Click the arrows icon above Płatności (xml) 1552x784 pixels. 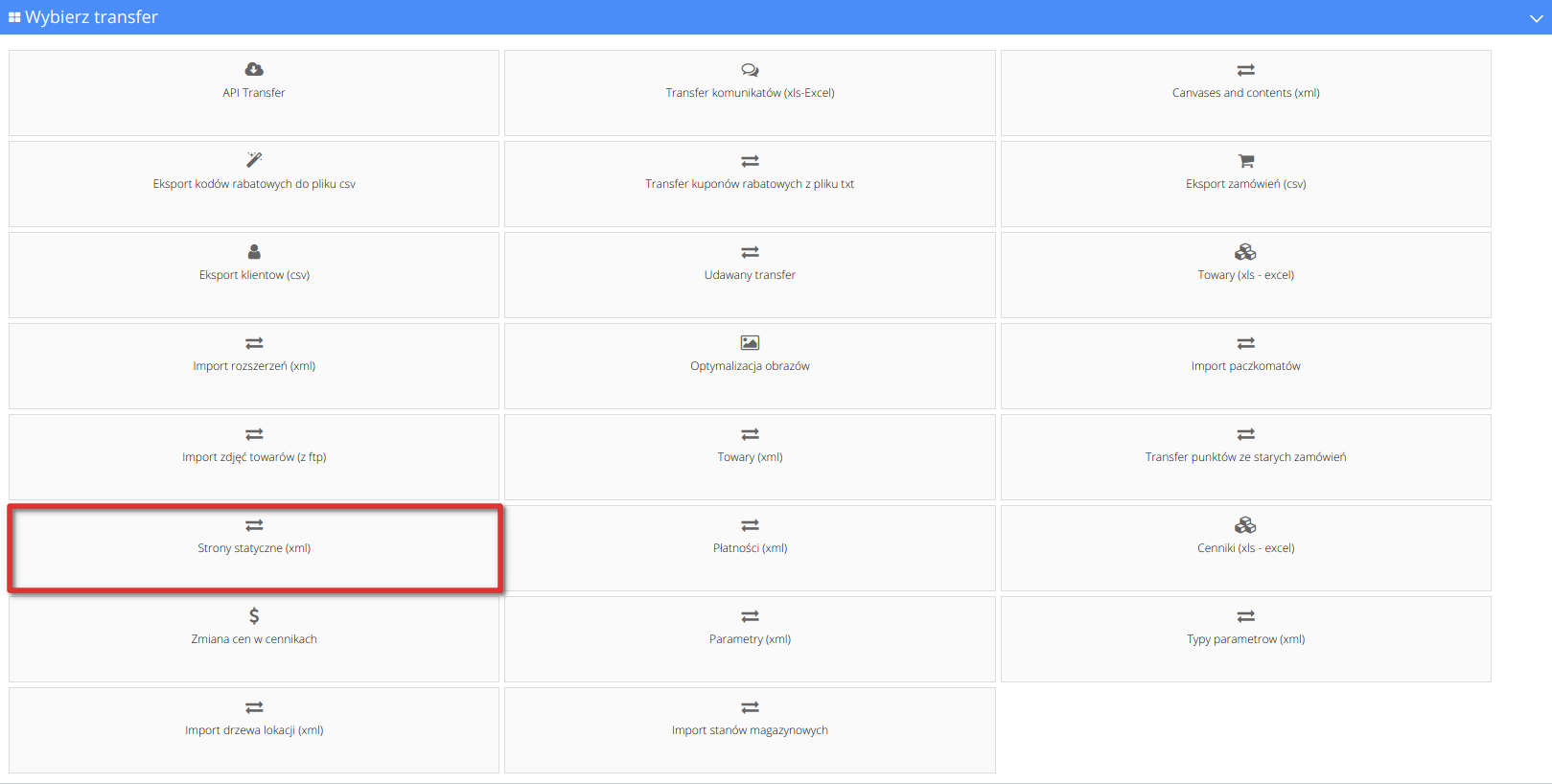click(x=750, y=525)
